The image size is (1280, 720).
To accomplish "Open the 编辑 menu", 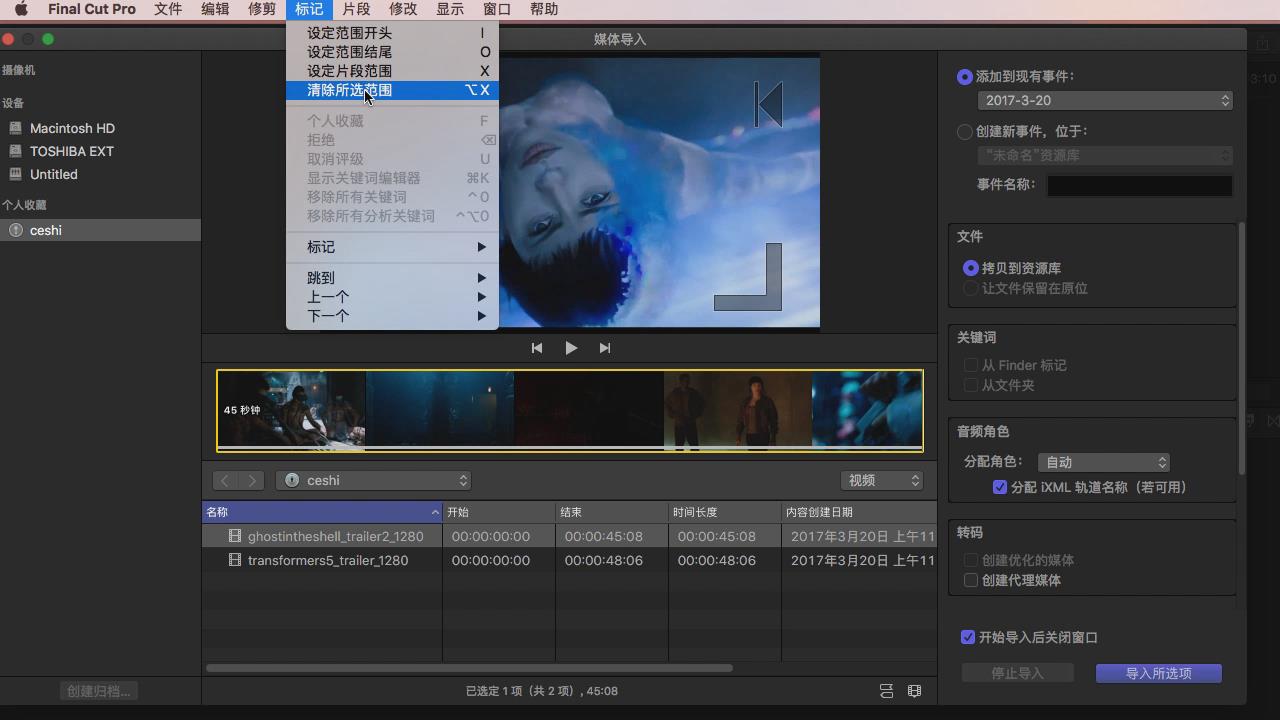I will click(215, 9).
